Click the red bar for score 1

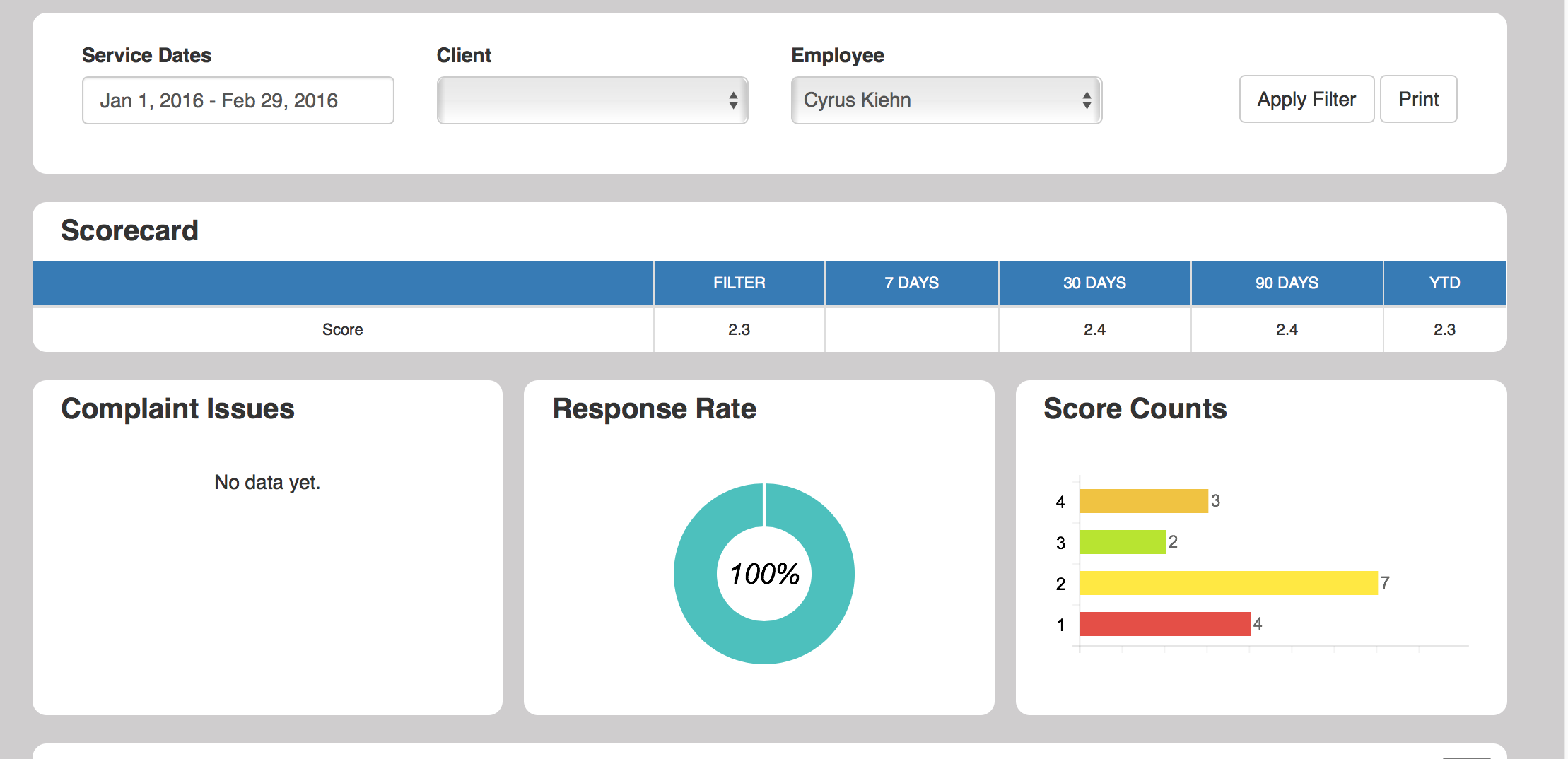tap(1163, 624)
